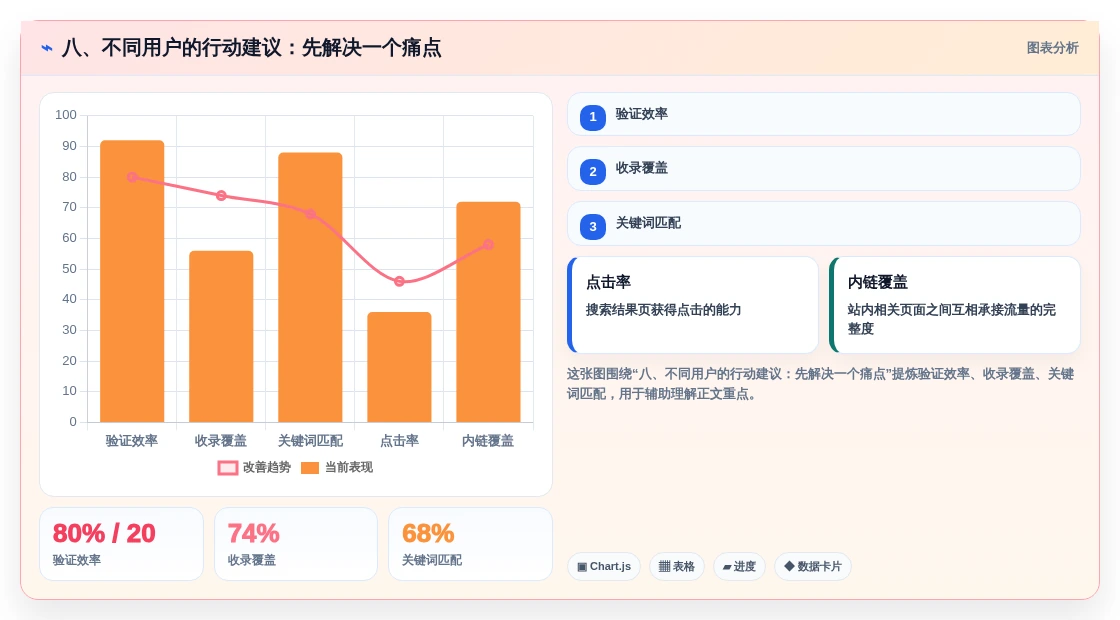
Task: Click the 搜索结果页获得点击的能力 description text
Action: pyautogui.click(x=664, y=310)
